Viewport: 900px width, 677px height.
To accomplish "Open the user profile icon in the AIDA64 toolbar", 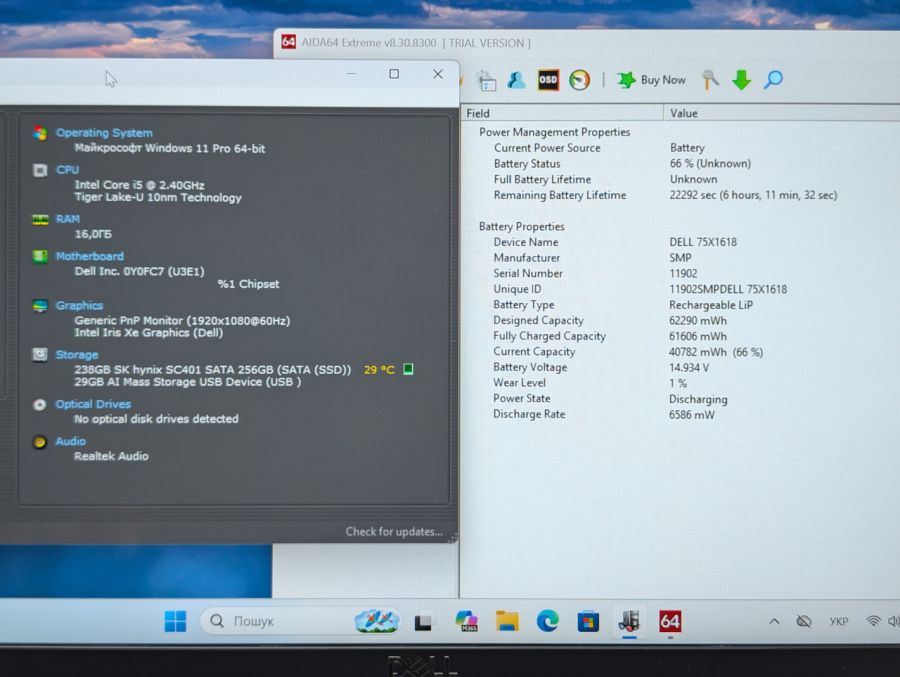I will (517, 80).
